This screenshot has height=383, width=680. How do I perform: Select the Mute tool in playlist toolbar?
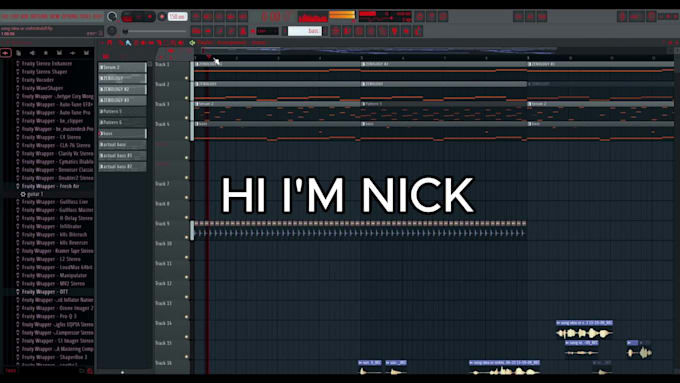tap(143, 43)
